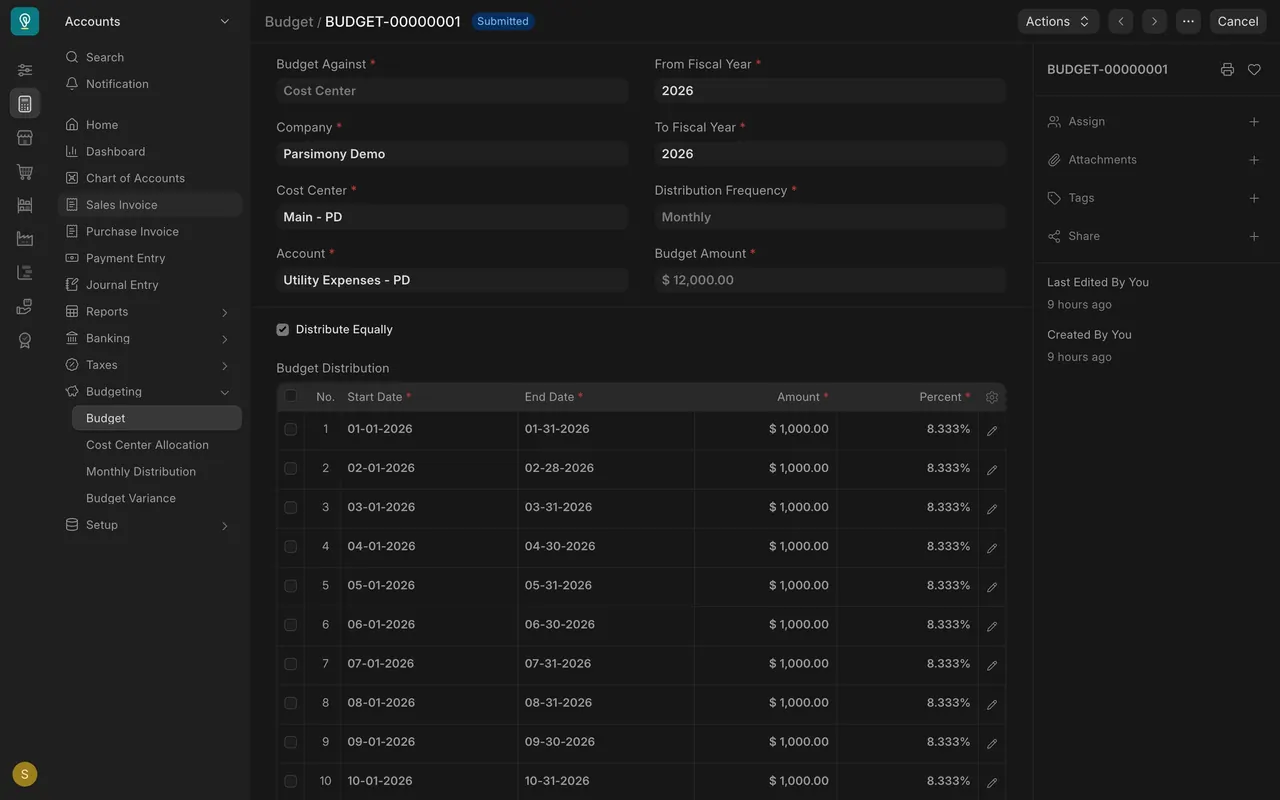This screenshot has height=800, width=1280.
Task: Add a file via the Attachments plus icon
Action: tap(1254, 160)
